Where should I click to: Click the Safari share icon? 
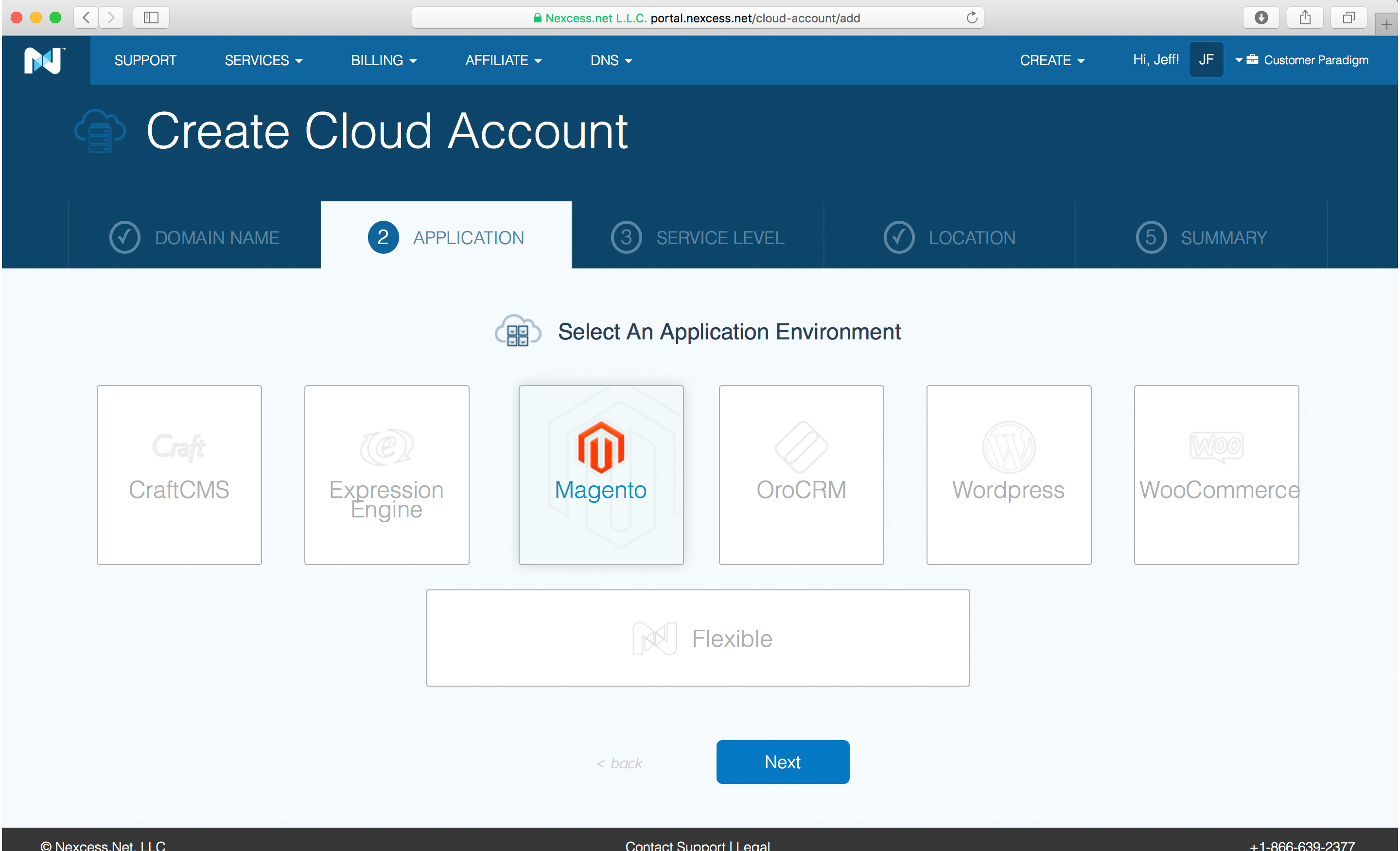[x=1305, y=18]
